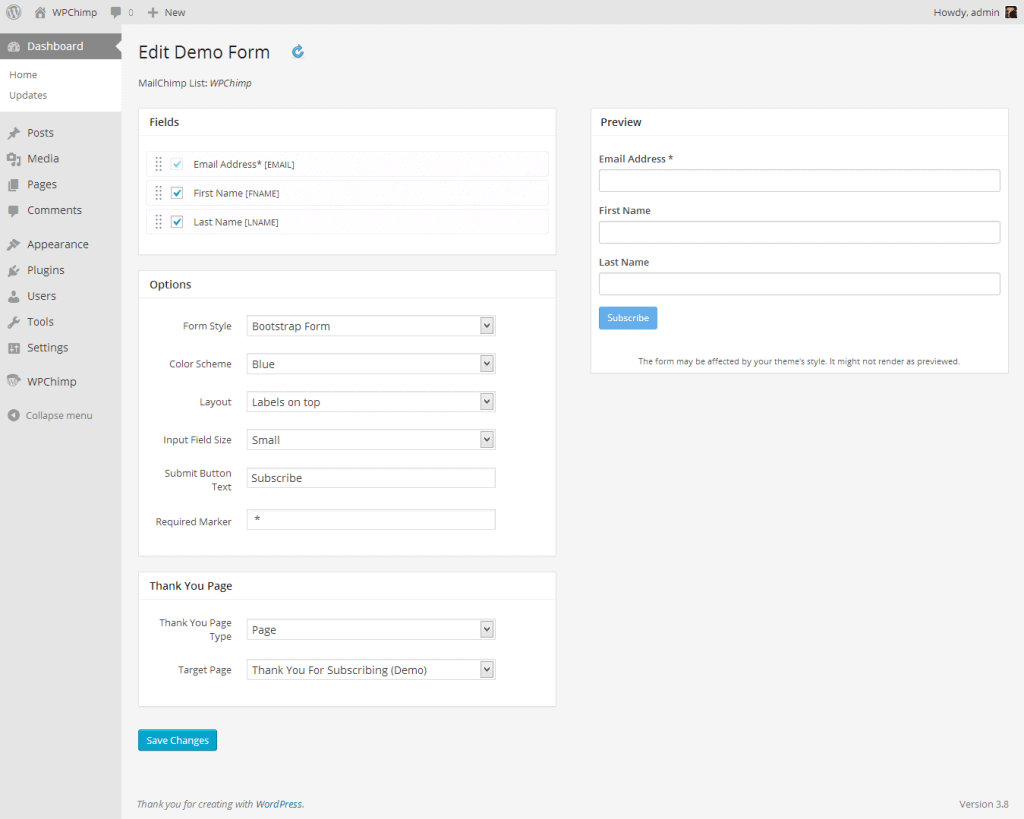Go to Home submenu item
The height and width of the screenshot is (819, 1024).
[24, 75]
